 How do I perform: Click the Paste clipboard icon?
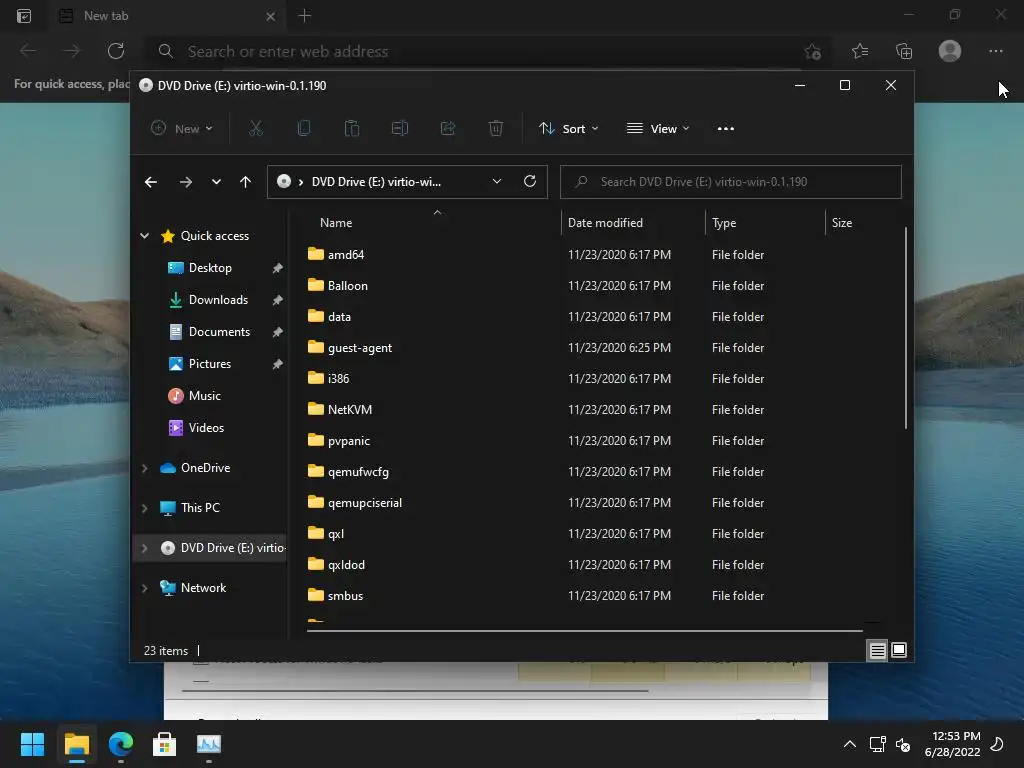(352, 129)
